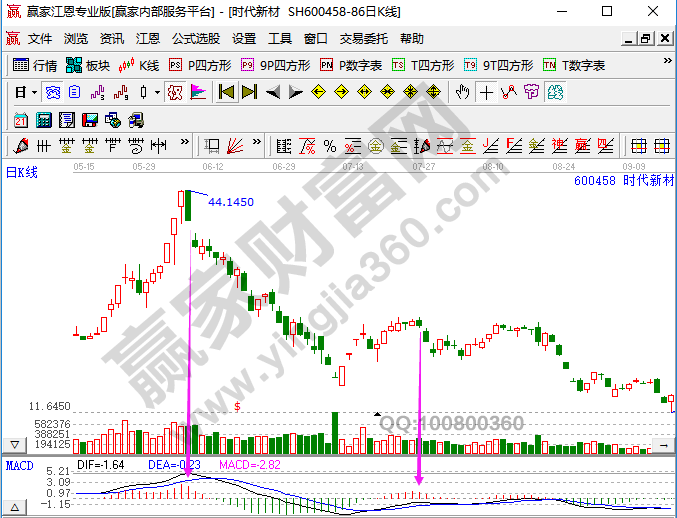Click the MACD indicator label
This screenshot has height=518, width=677.
point(20,465)
